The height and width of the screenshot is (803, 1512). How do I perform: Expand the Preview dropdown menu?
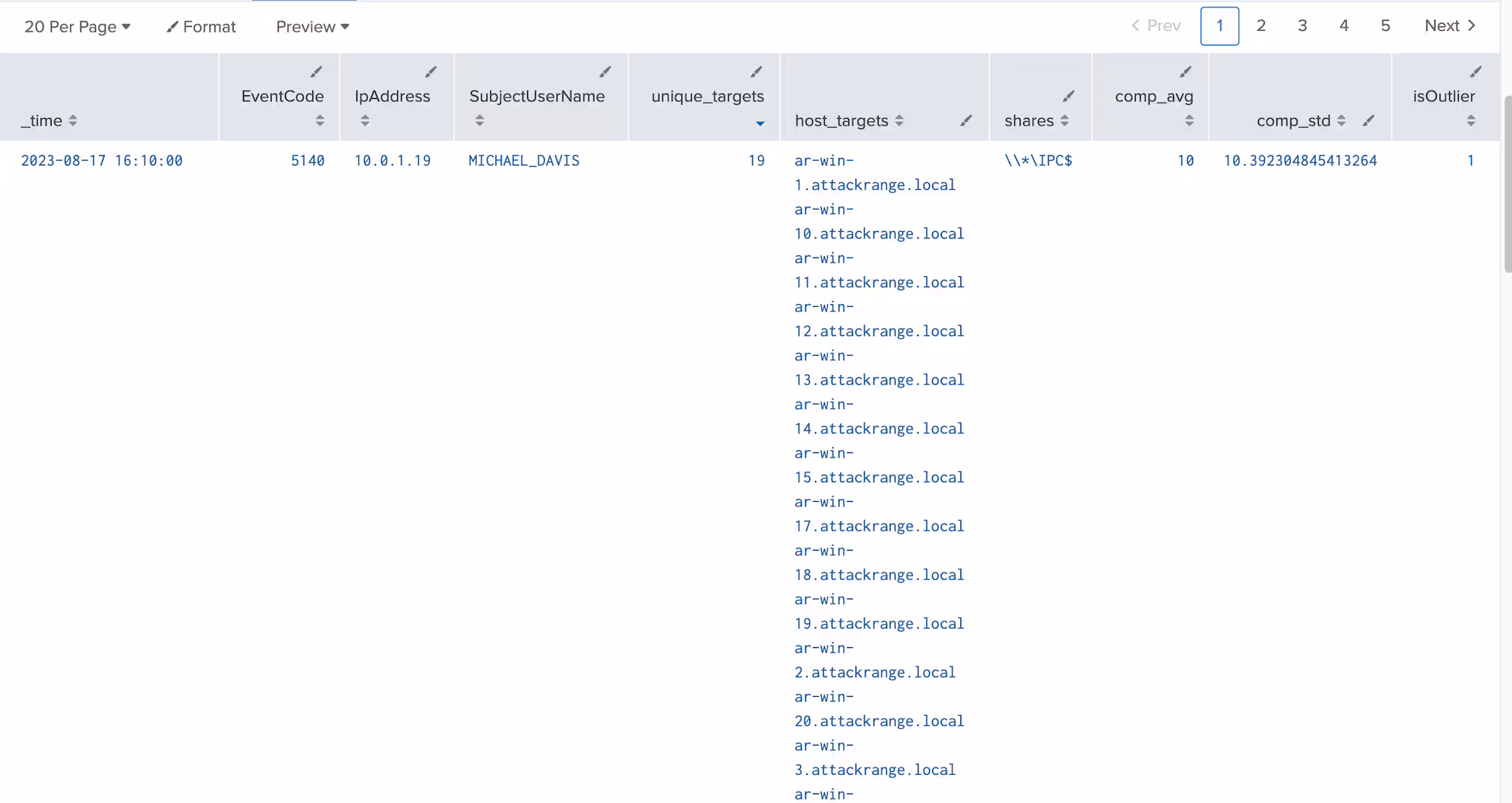[312, 27]
